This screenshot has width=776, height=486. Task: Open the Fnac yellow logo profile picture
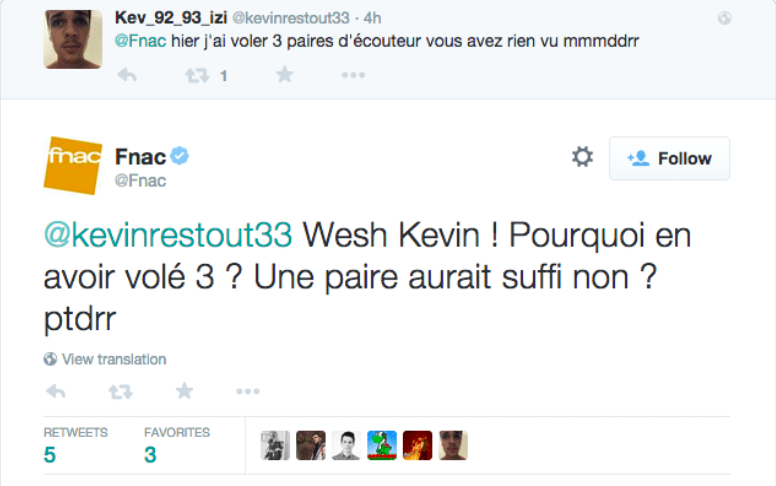pyautogui.click(x=73, y=166)
